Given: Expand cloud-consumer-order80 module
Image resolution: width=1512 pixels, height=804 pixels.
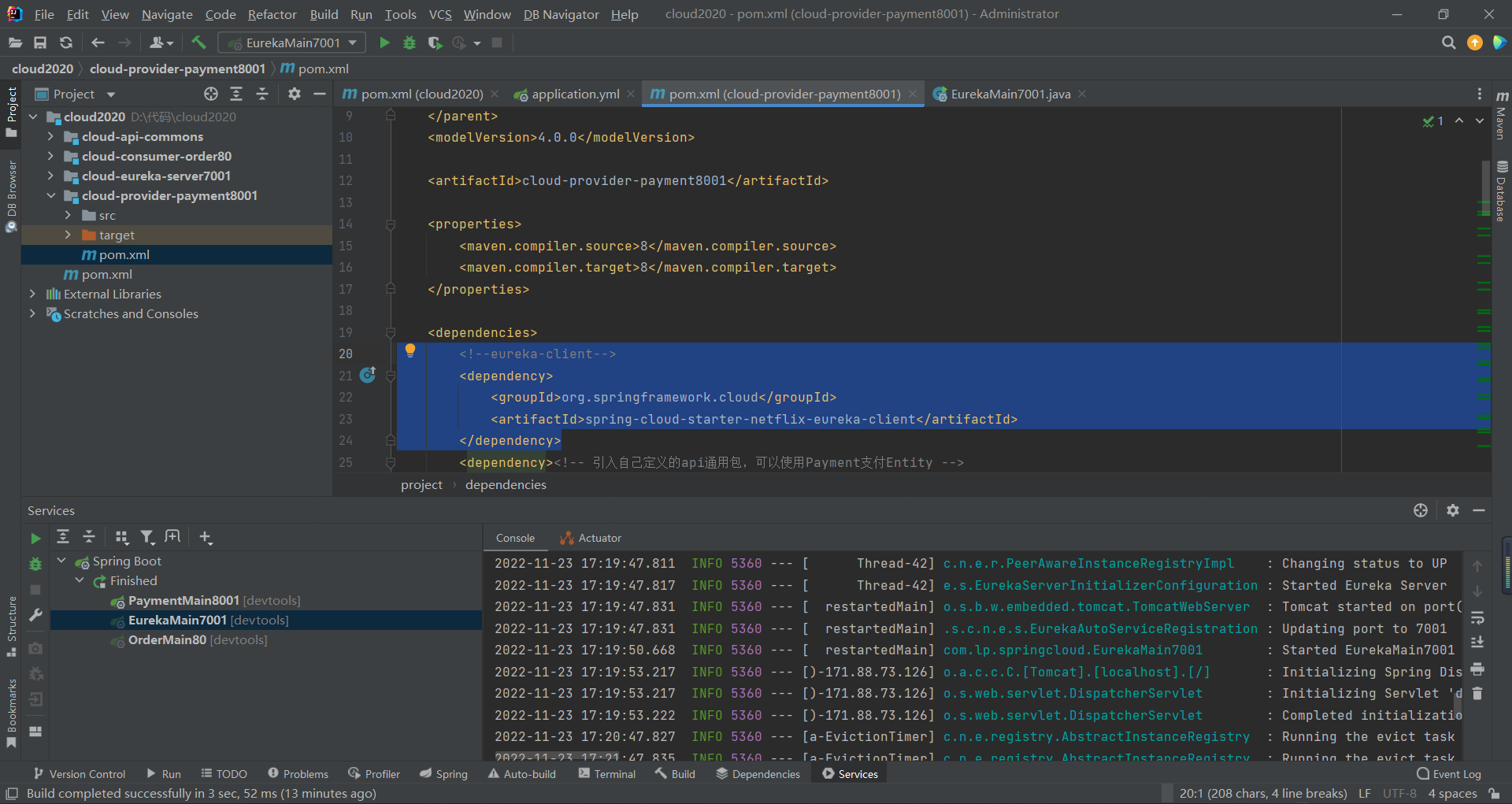Looking at the screenshot, I should tap(50, 156).
